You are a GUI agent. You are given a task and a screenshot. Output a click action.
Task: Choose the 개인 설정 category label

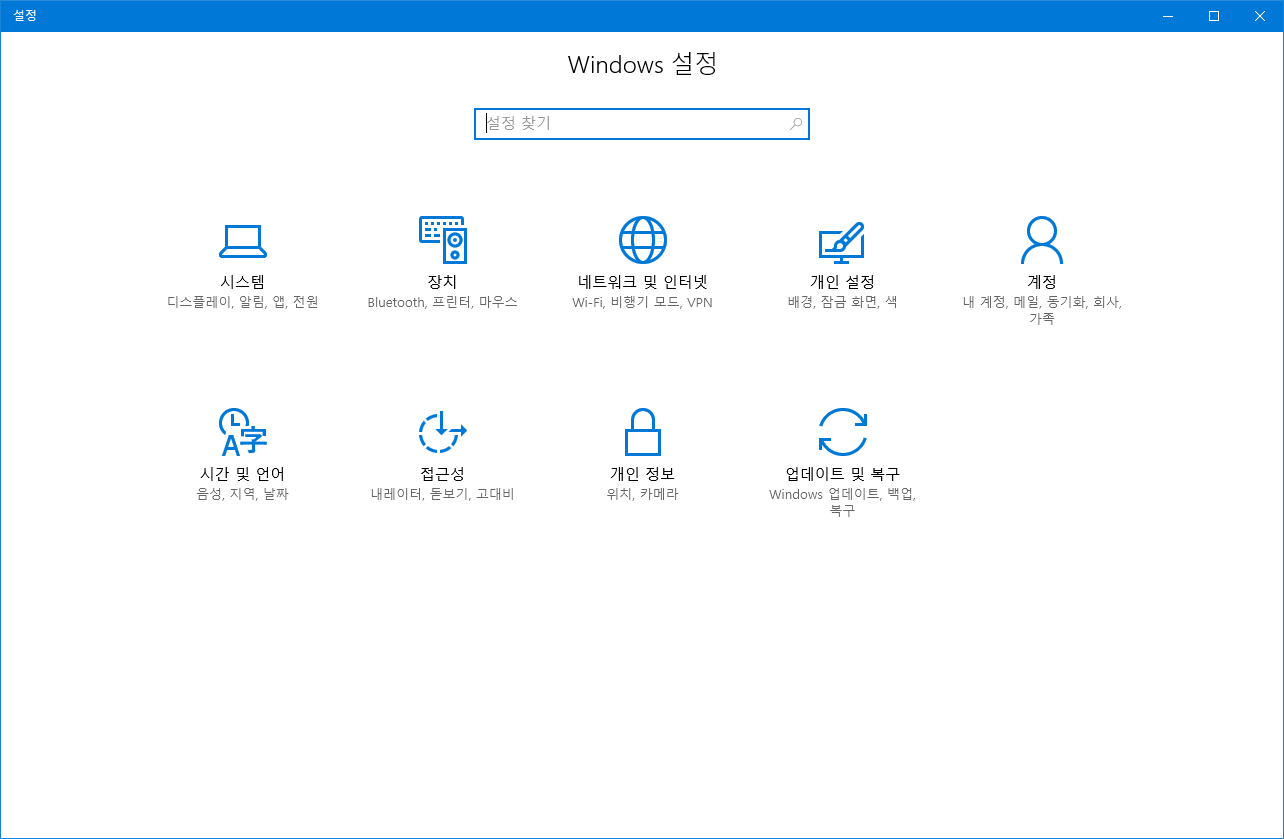(x=842, y=282)
